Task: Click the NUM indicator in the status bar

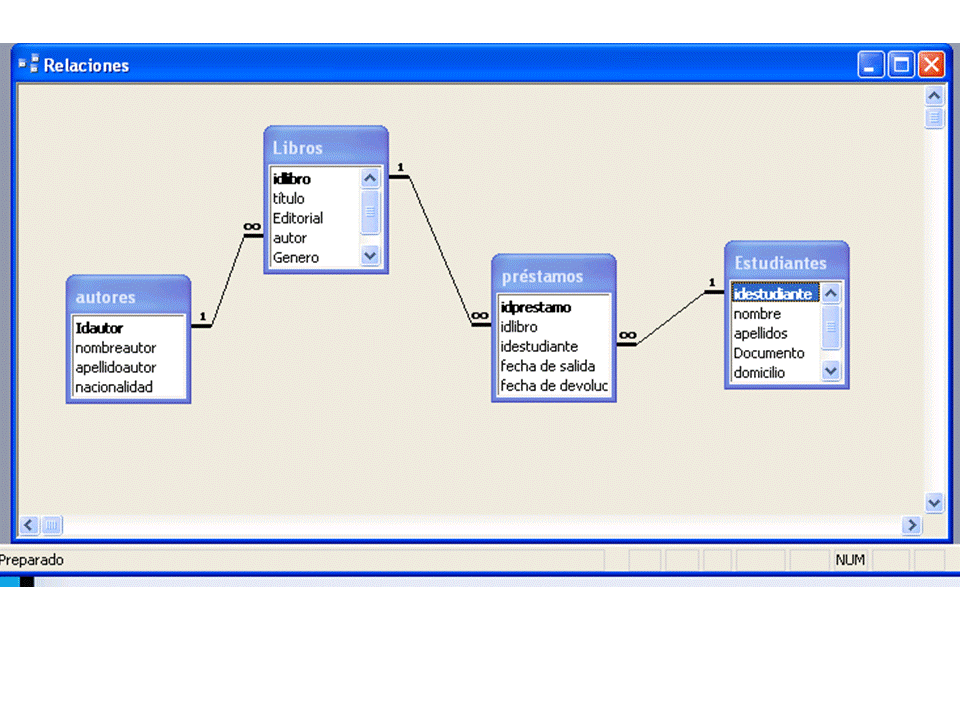Action: [849, 560]
